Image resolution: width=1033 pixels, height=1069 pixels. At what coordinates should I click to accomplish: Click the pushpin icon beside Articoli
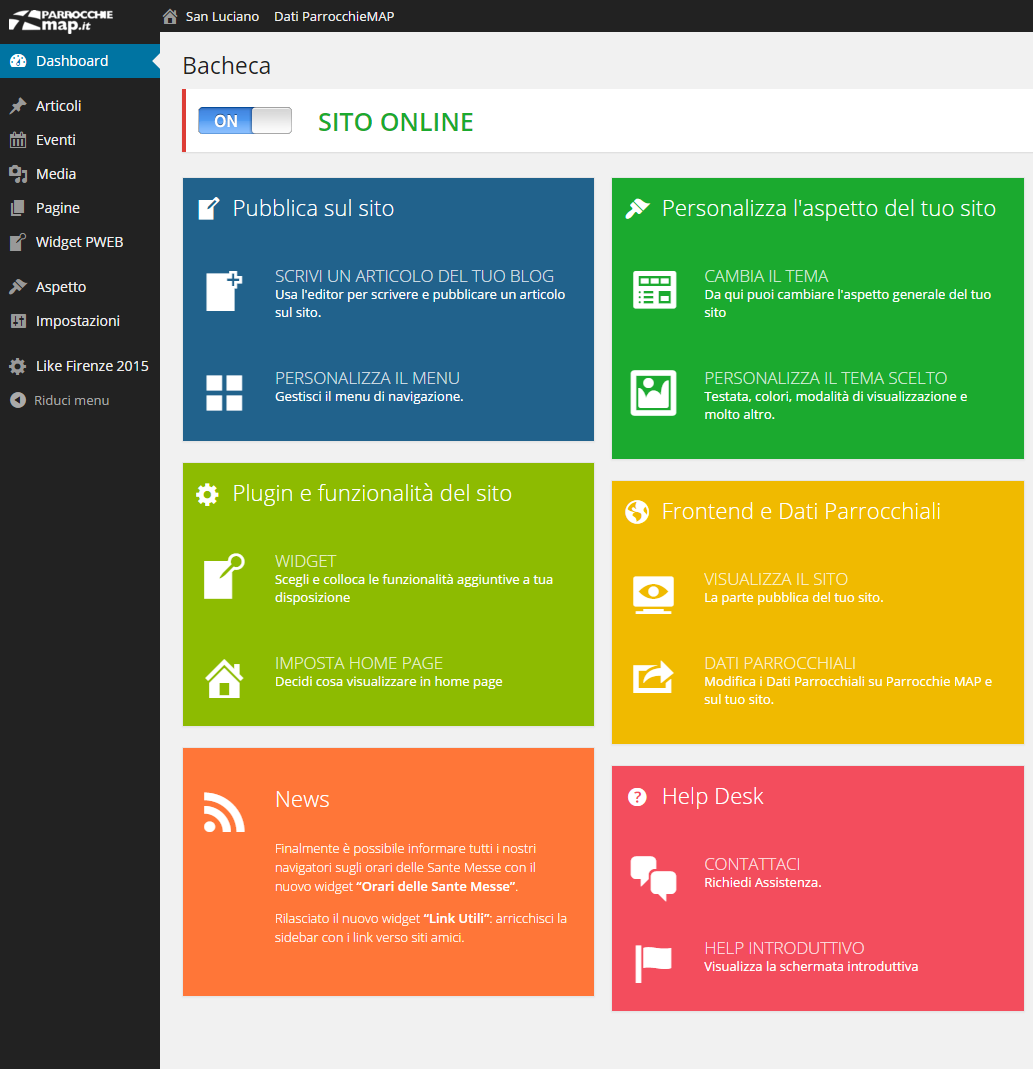(18, 106)
